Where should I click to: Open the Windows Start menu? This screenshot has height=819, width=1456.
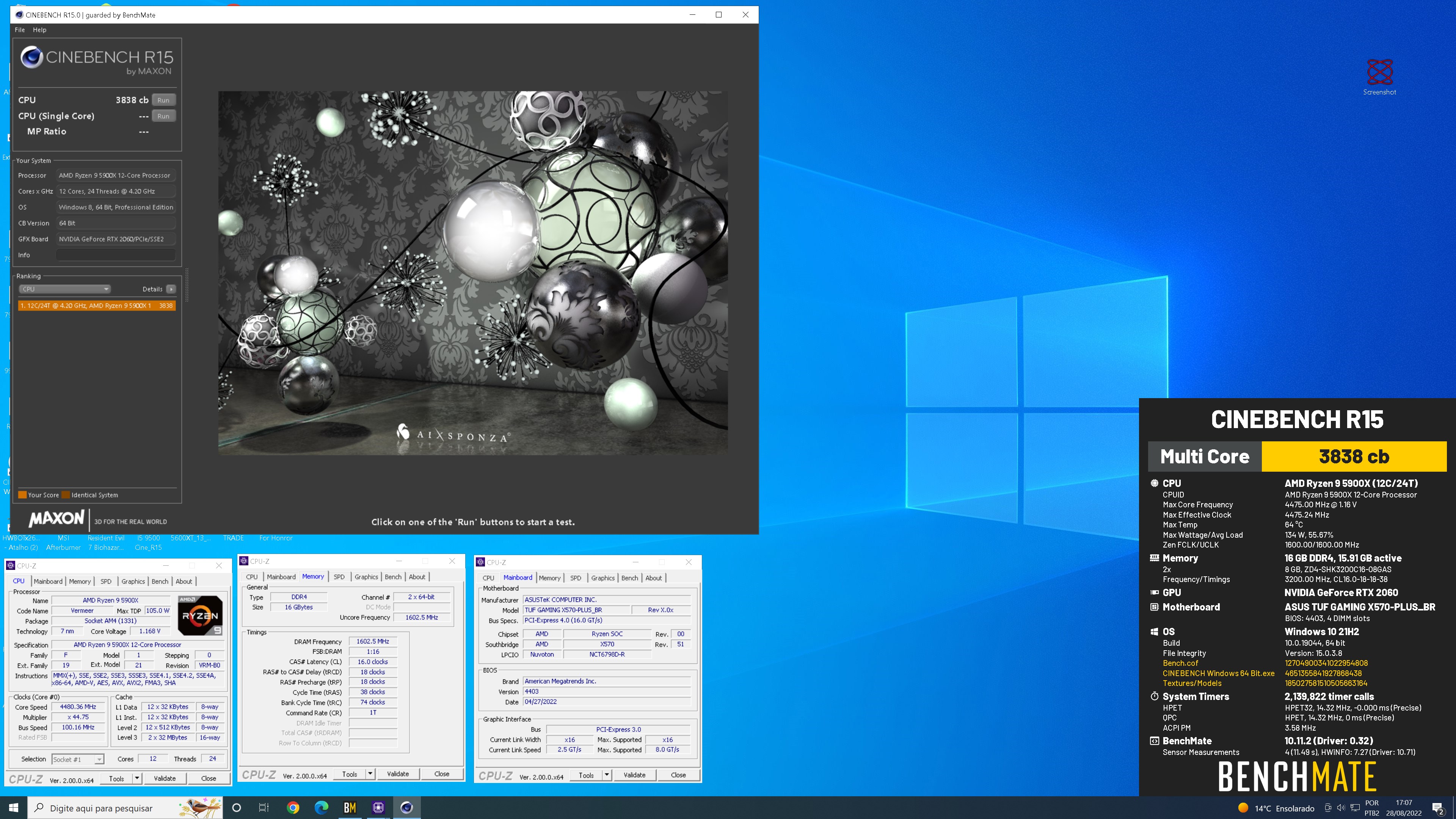[14, 808]
